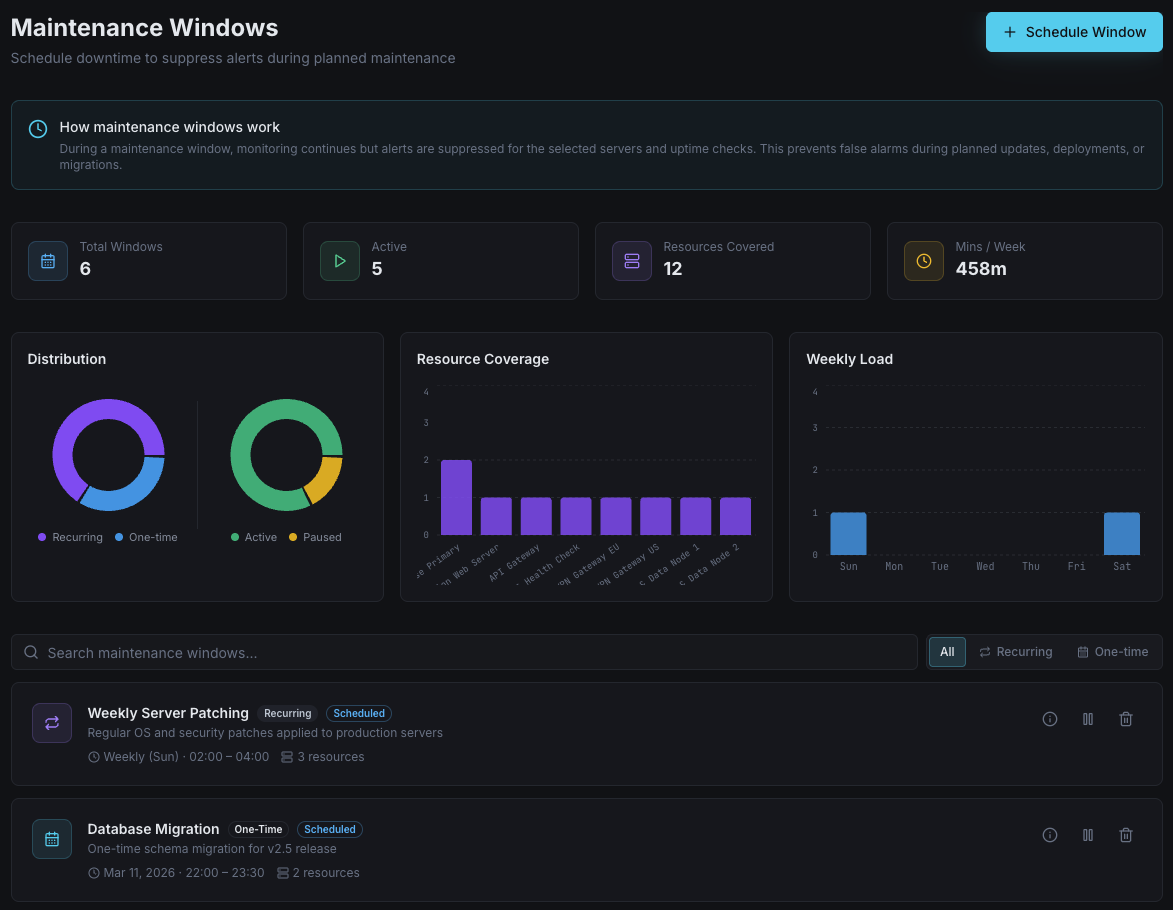Screen dimensions: 1173x910
Task: Click the Mins / Week clock icon
Action: [x=924, y=261]
